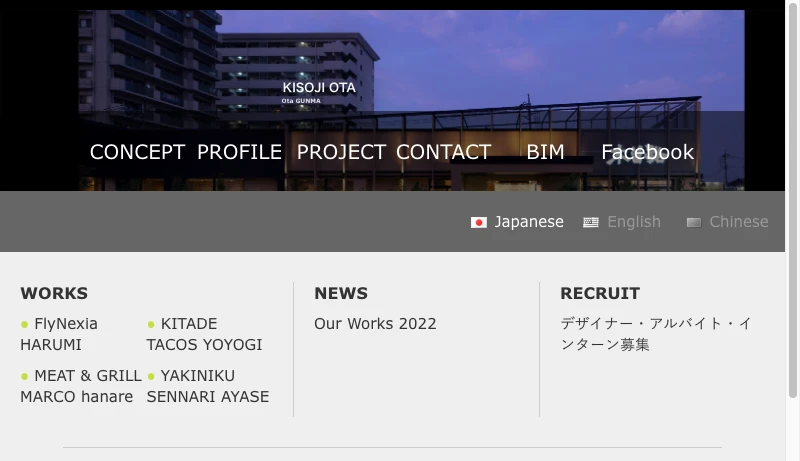Open the BIM menu item
Viewport: 800px width, 461px height.
[545, 152]
